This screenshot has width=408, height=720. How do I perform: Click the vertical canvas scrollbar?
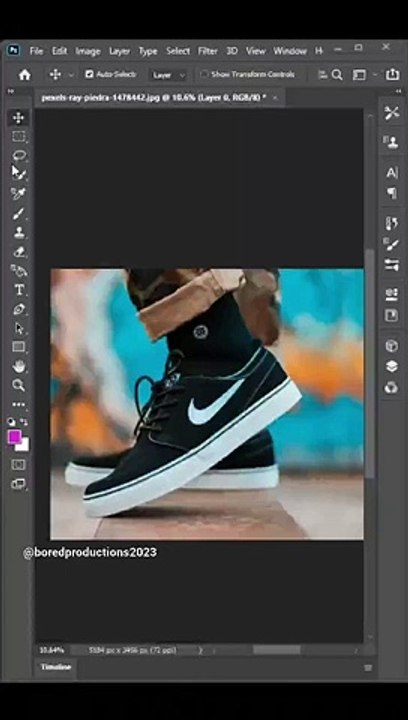tap(369, 364)
